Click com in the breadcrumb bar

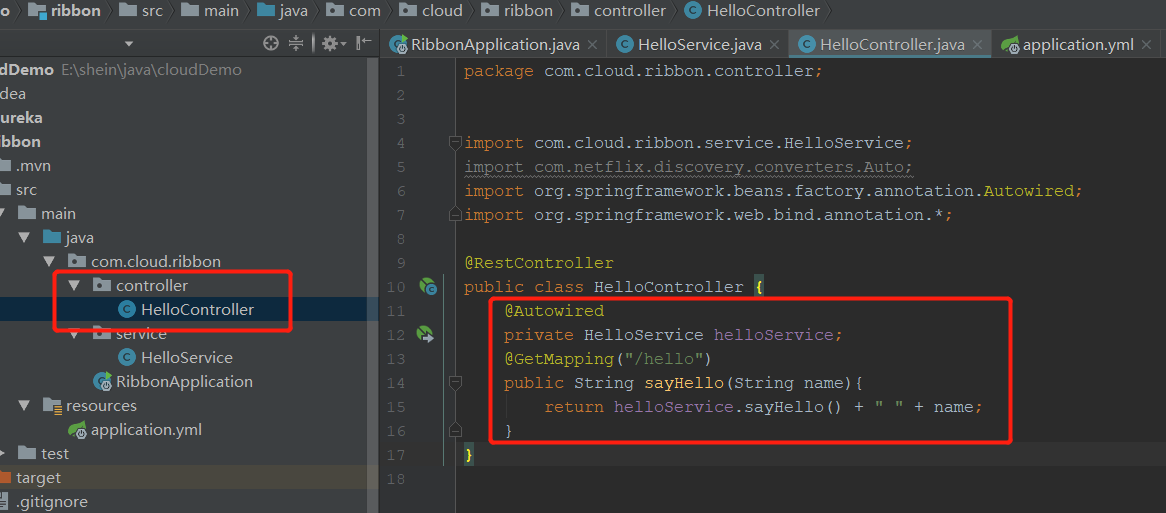point(364,11)
